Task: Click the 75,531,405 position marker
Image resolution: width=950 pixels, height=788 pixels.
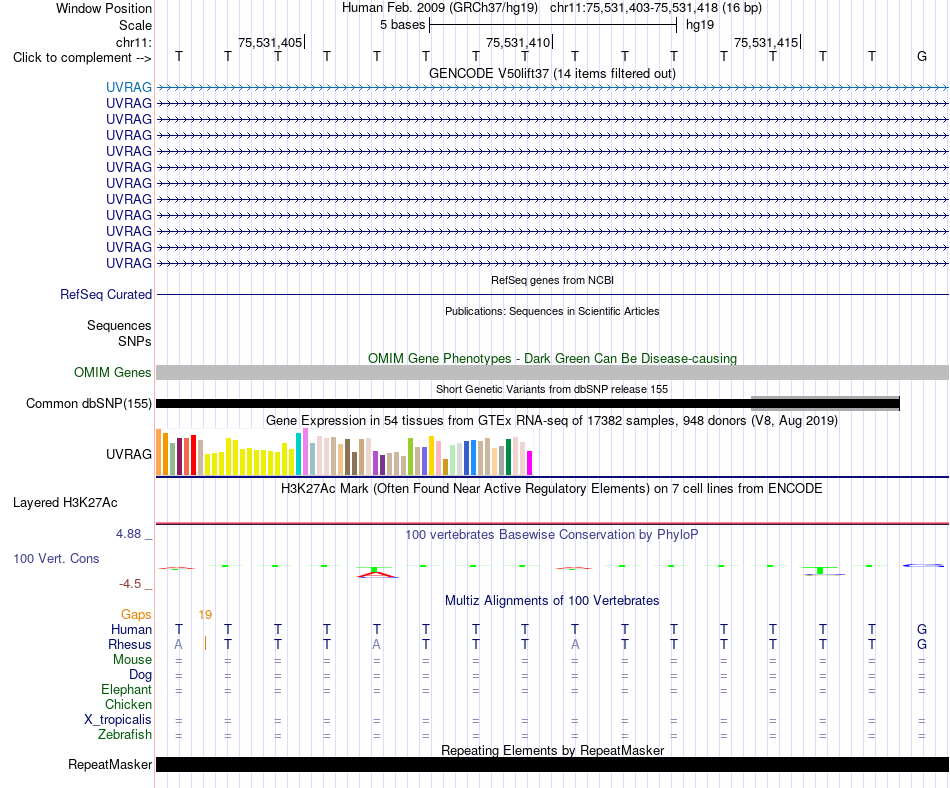Action: (x=271, y=42)
